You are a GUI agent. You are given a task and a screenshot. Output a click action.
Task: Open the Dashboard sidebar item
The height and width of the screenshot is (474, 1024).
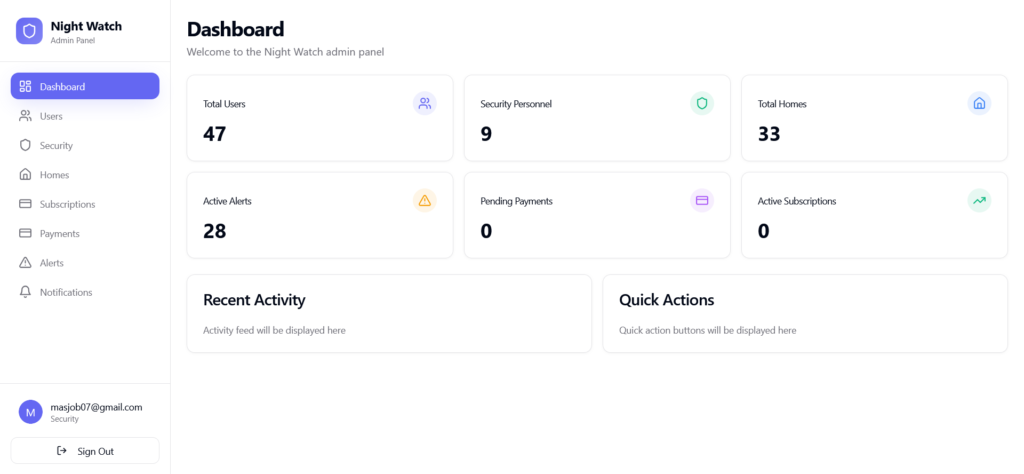pyautogui.click(x=85, y=87)
